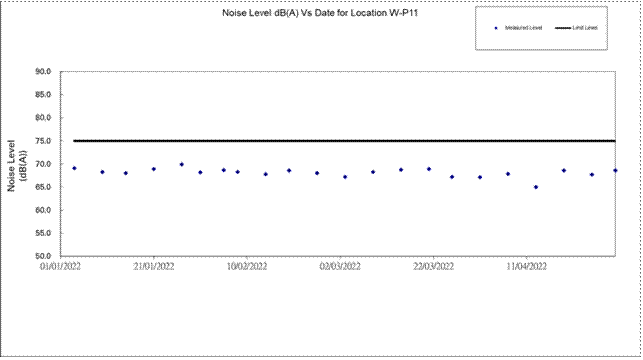Select the last data point at right edge
Viewport: 643px width, 360px height.
(x=615, y=171)
